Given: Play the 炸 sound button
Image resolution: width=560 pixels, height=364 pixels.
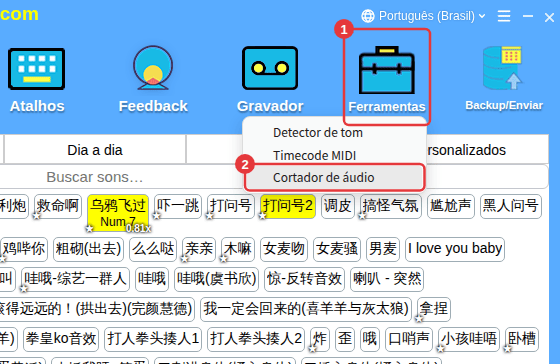Looking at the screenshot, I should coord(320,339).
